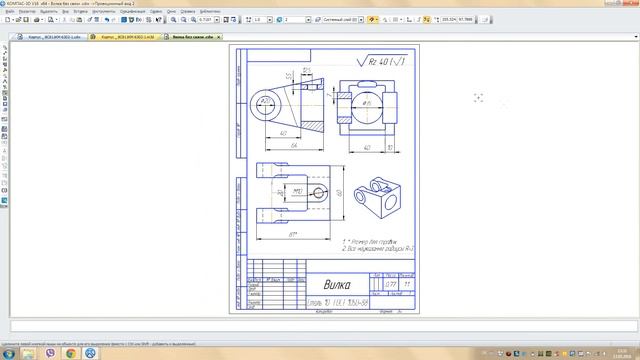Open the Библиотеки menu
The image size is (640, 360).
click(x=210, y=11)
